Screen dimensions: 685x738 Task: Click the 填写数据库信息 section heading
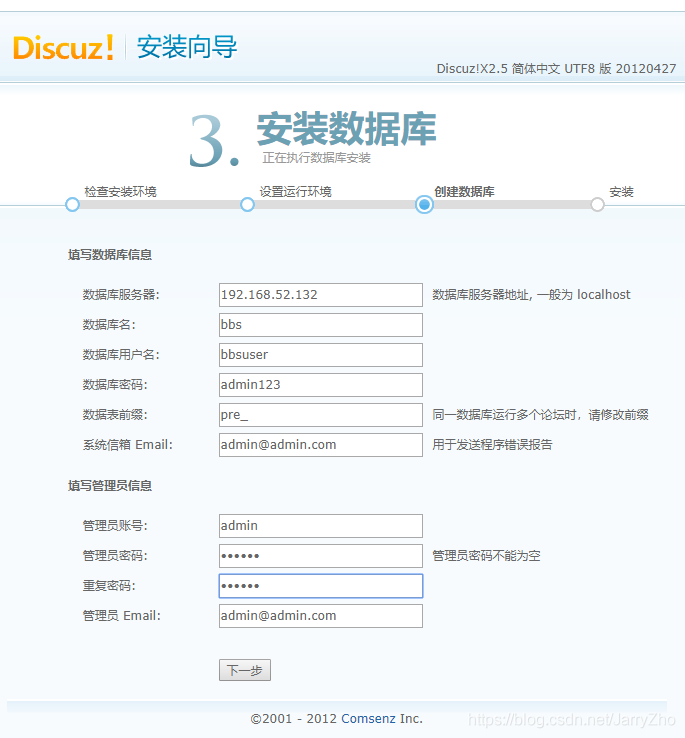[110, 255]
